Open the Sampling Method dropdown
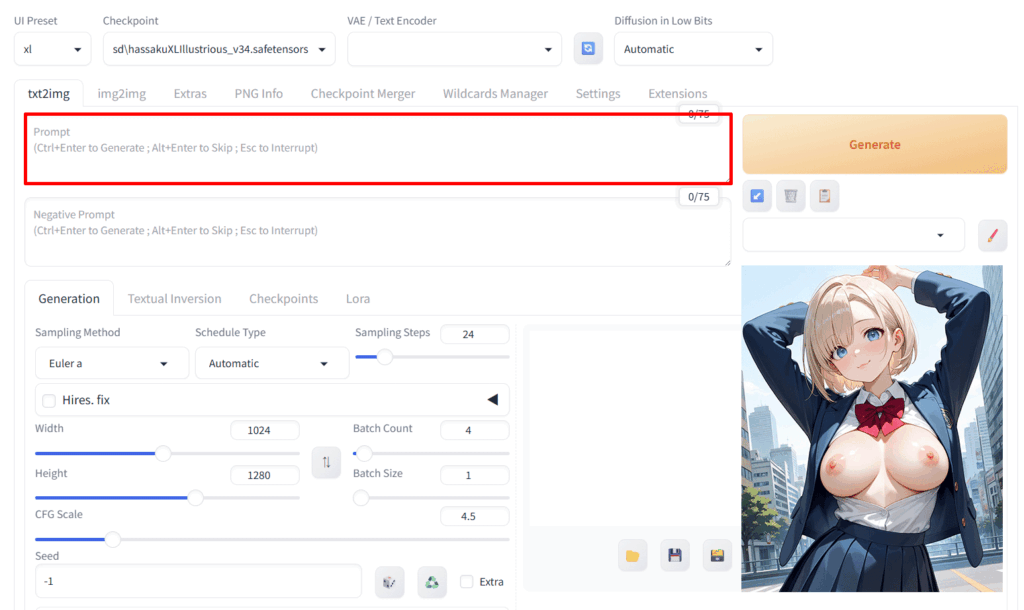1024x610 pixels. click(111, 363)
